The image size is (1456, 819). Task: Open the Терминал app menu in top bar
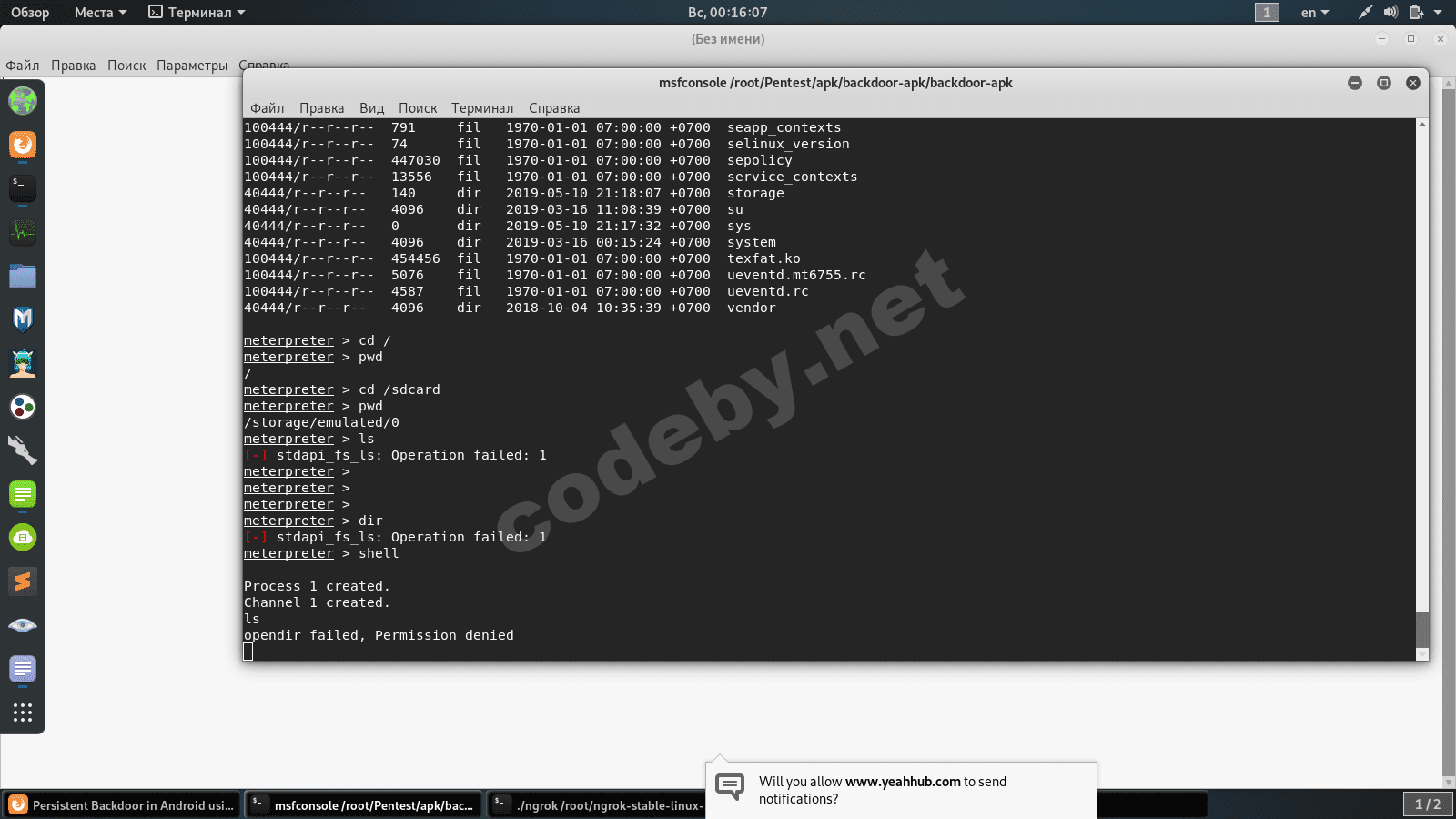[x=197, y=13]
